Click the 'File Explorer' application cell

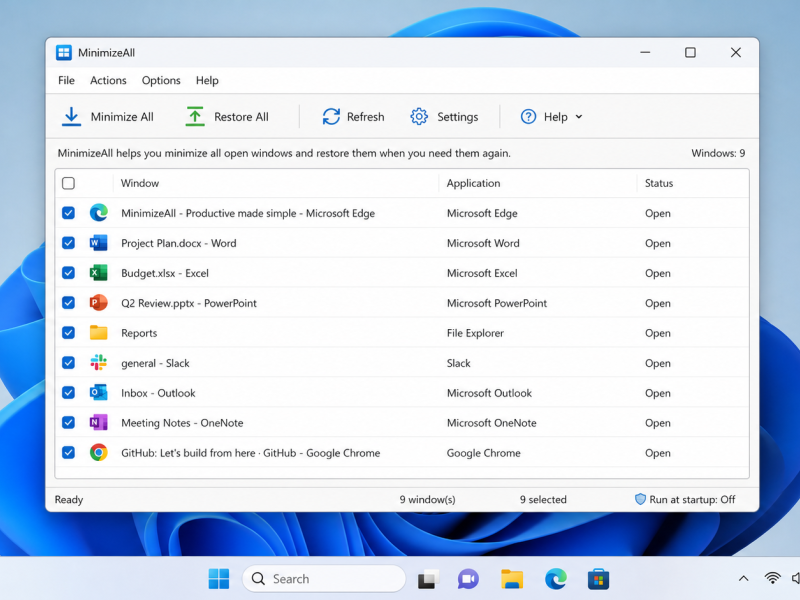(x=475, y=333)
